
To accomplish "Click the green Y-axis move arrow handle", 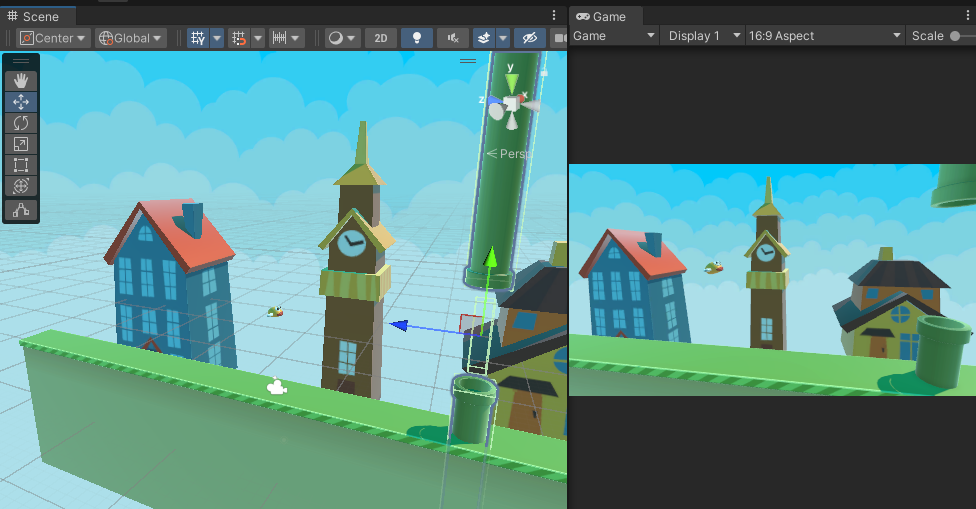I will pos(490,256).
